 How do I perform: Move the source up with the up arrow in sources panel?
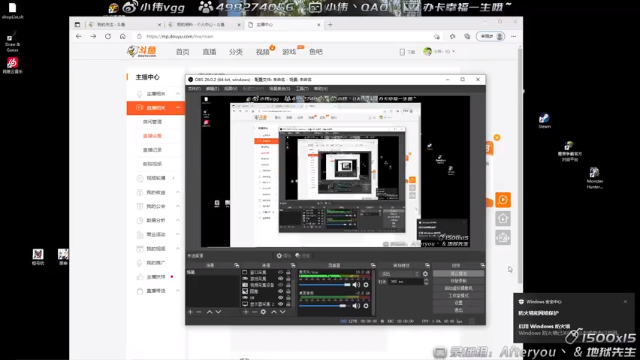(x=273, y=312)
